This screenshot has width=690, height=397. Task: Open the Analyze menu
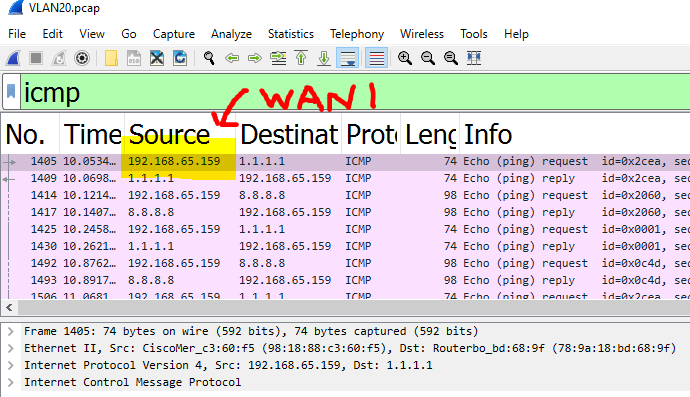231,34
